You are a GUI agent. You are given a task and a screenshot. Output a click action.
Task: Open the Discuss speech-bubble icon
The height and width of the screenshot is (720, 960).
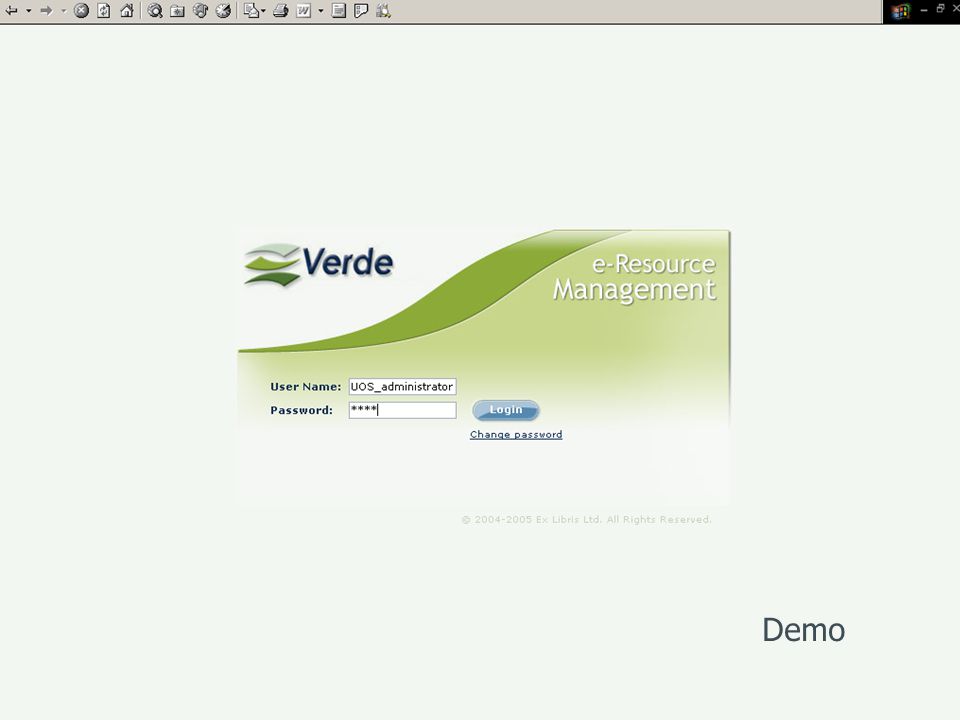tap(361, 10)
